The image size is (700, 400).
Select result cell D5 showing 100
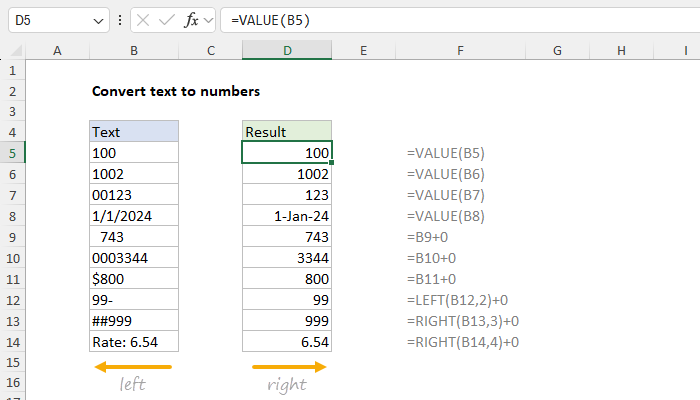tap(287, 153)
